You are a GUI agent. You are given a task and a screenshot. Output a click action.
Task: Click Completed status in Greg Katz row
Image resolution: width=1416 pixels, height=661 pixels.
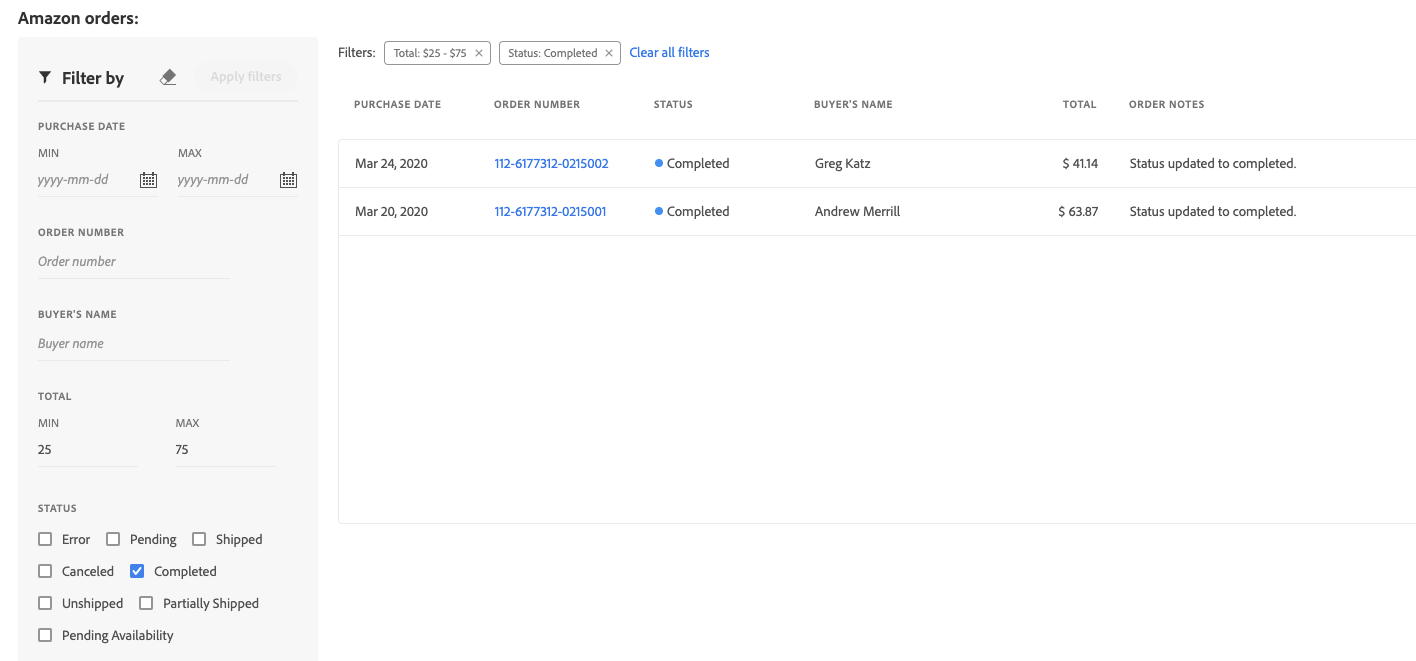coord(692,163)
